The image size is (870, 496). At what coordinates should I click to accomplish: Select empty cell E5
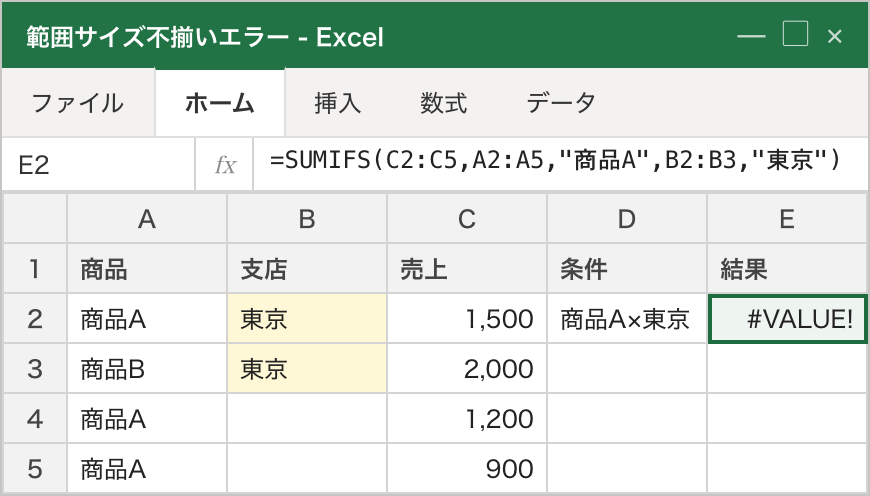pos(787,468)
